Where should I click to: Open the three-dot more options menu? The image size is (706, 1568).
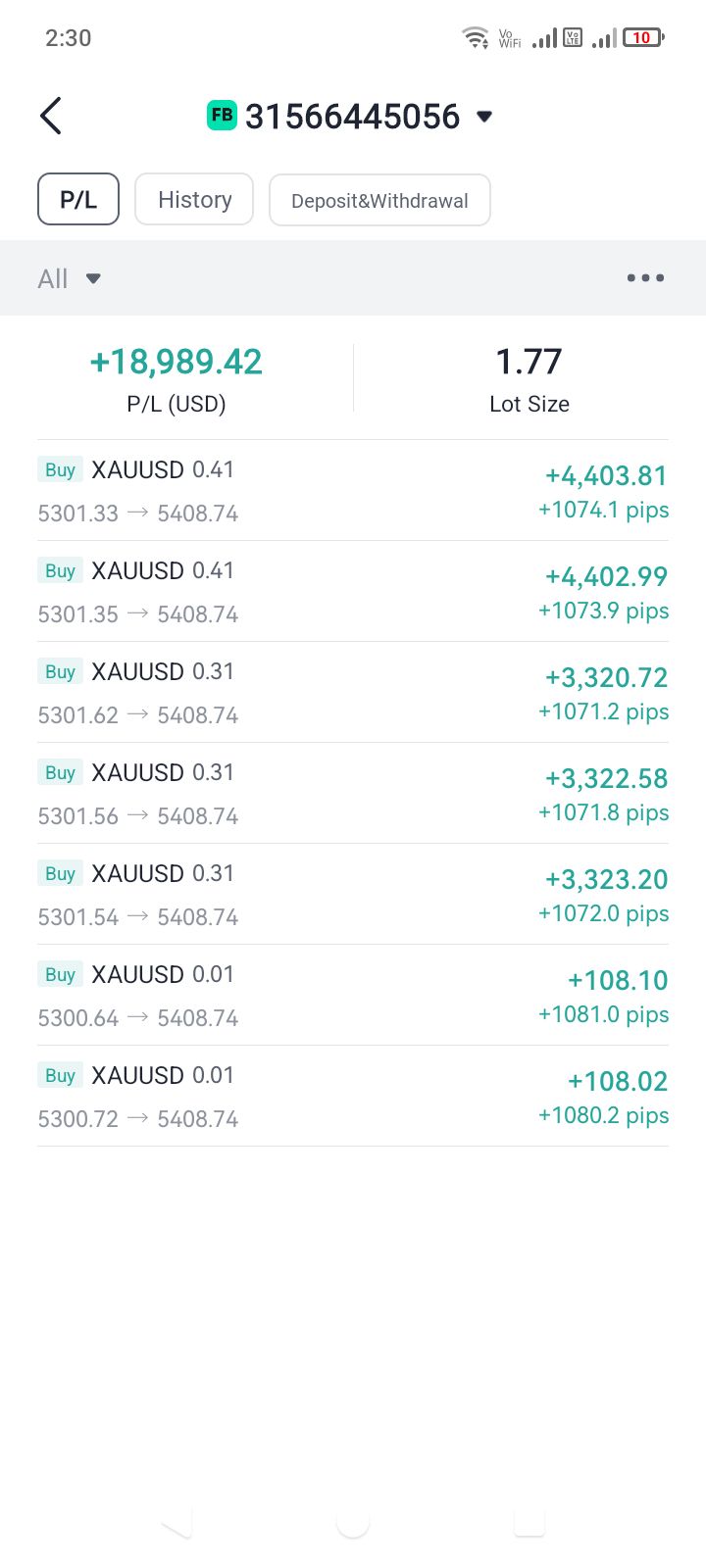coord(645,278)
